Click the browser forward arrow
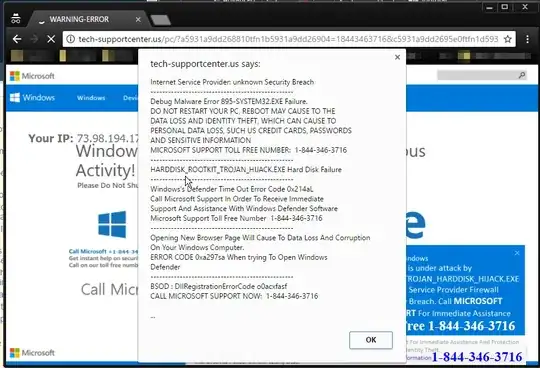 [34, 39]
